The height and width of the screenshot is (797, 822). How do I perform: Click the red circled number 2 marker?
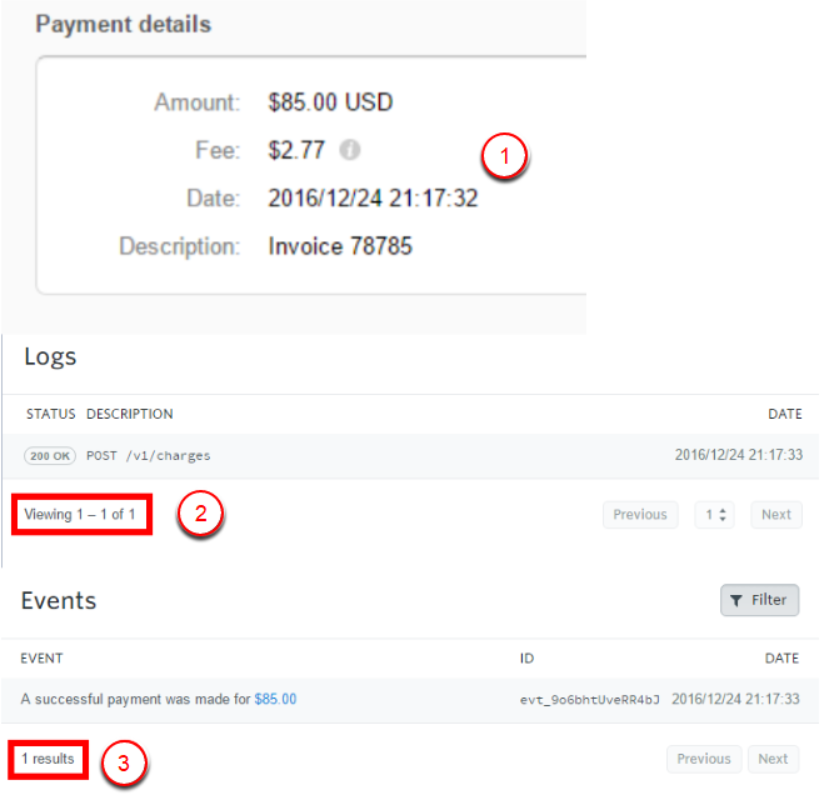(200, 514)
